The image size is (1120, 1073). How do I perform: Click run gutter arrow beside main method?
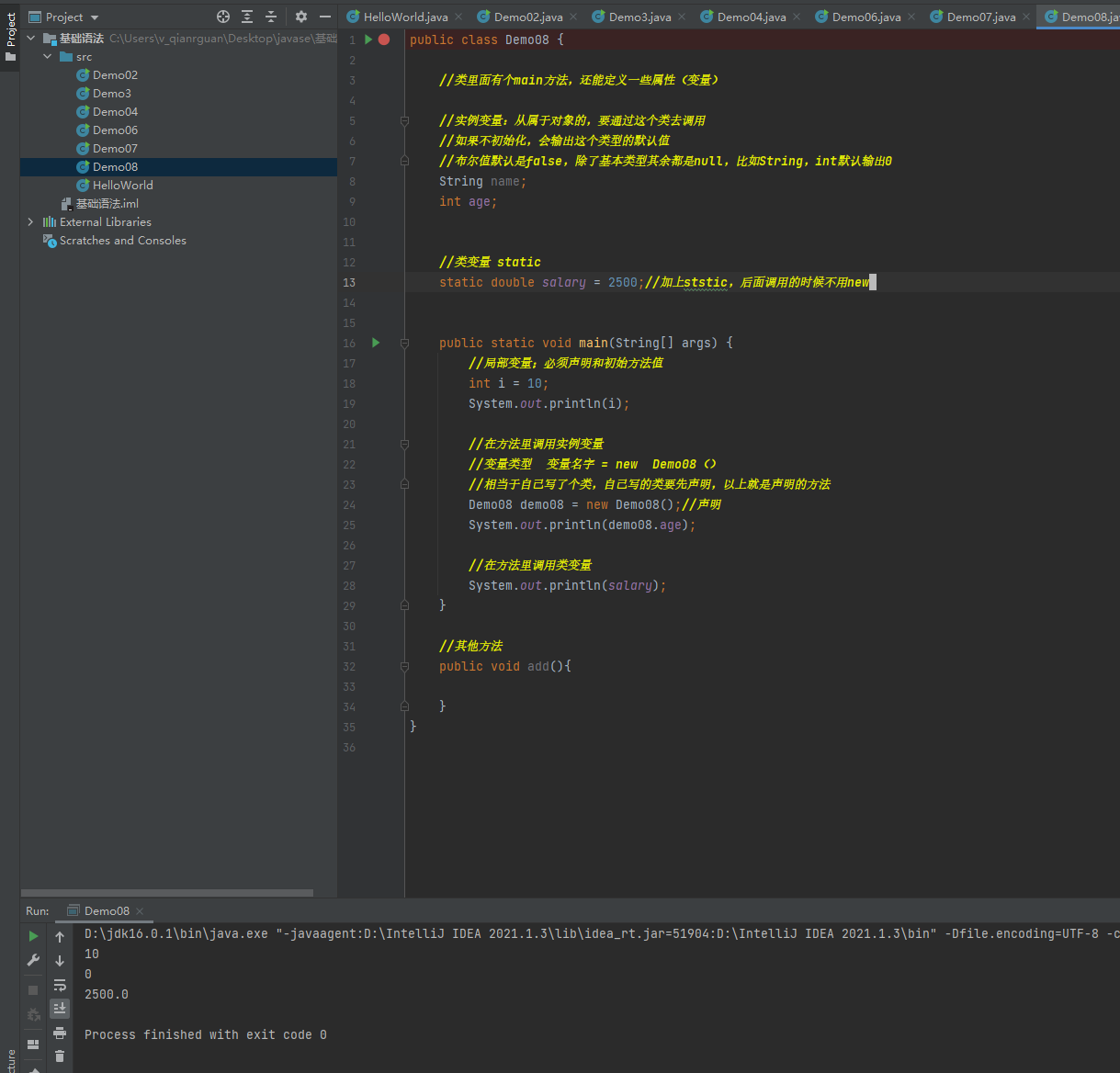pos(376,343)
